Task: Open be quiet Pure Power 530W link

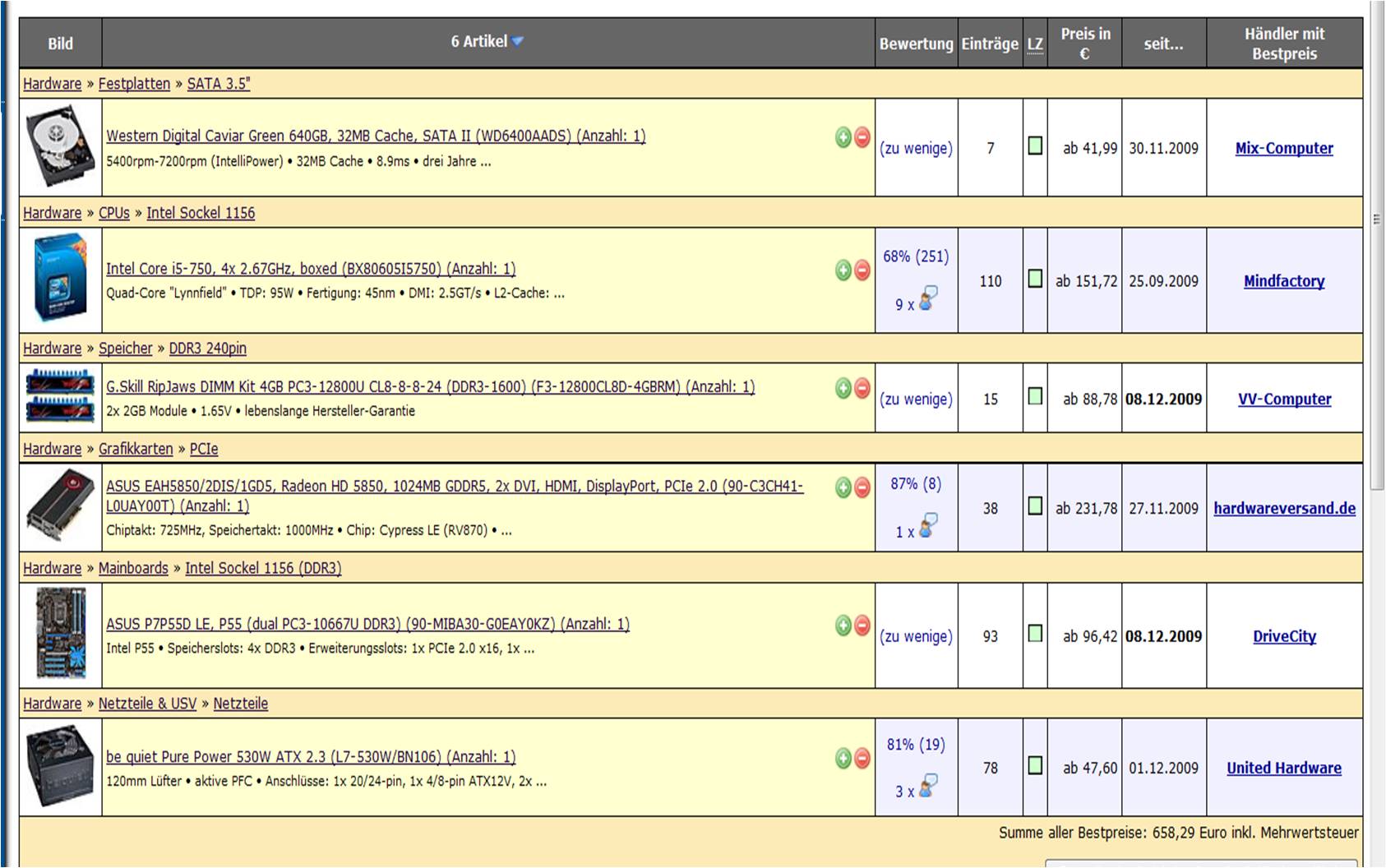Action: click(x=311, y=757)
